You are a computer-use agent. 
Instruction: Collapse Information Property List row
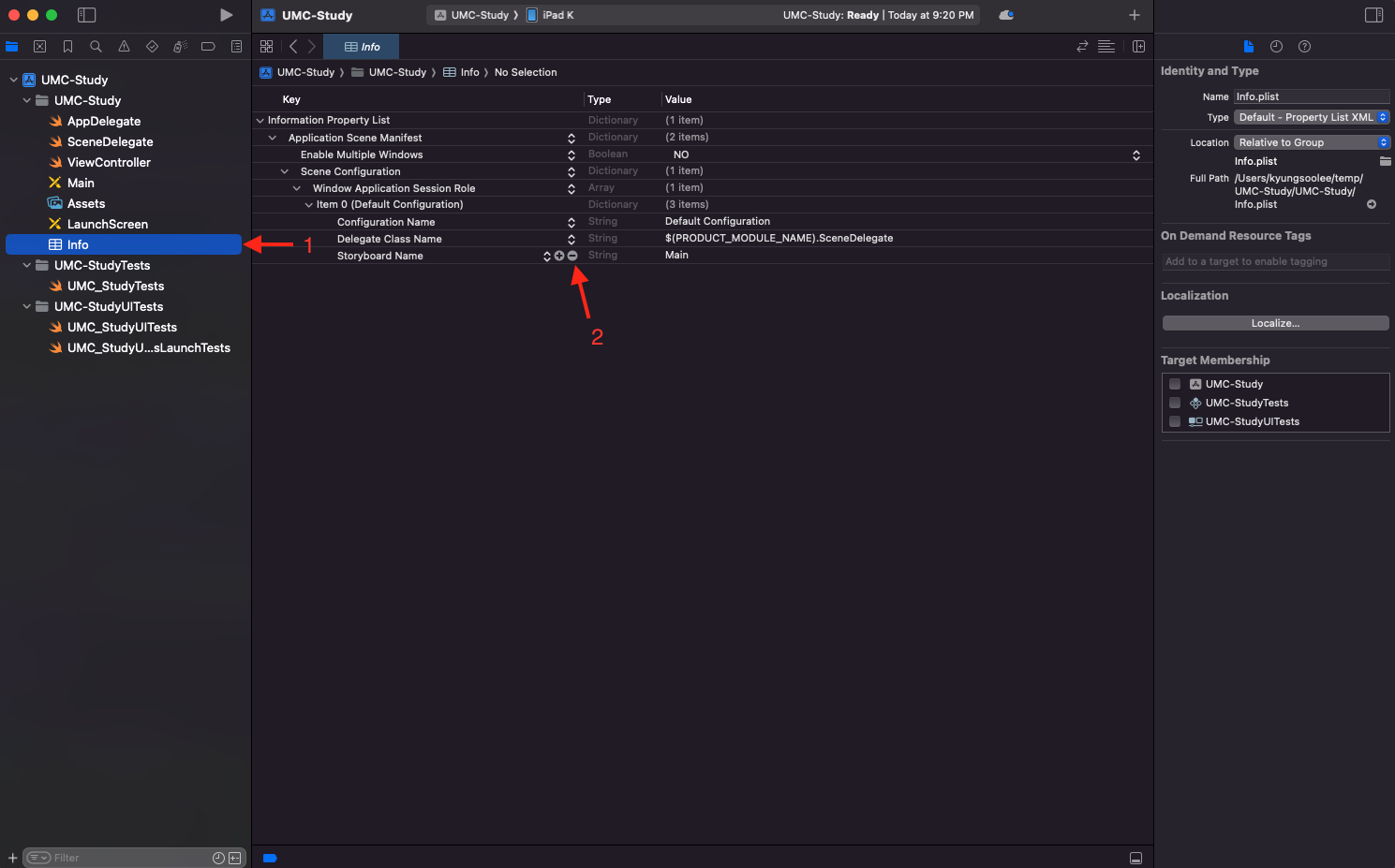click(260, 121)
